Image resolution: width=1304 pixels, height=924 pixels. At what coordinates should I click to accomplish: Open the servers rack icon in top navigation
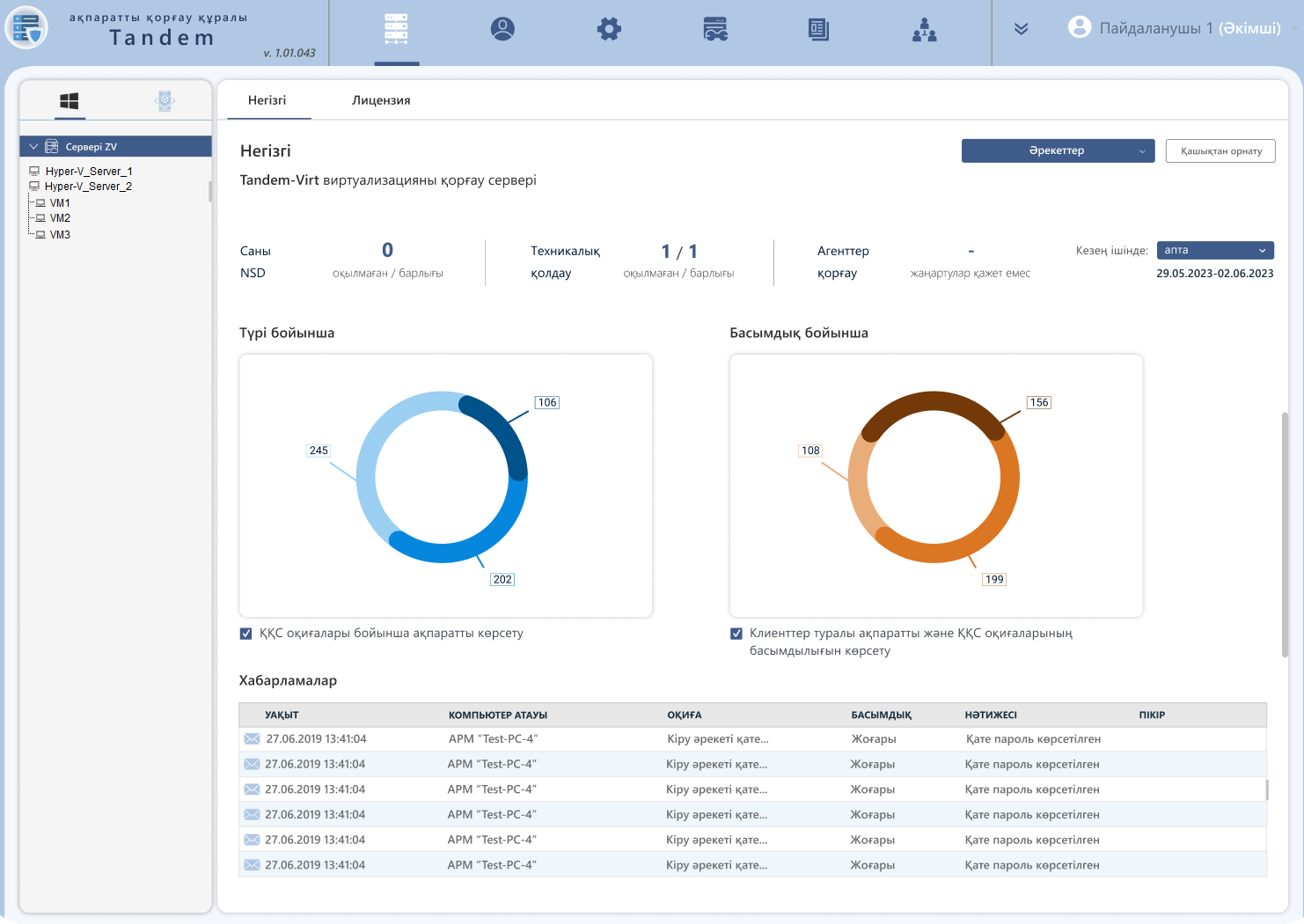396,29
